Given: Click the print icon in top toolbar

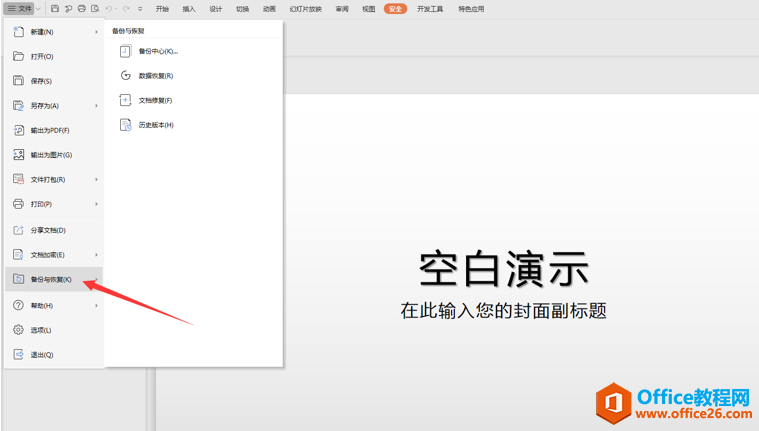Looking at the screenshot, I should click(82, 9).
